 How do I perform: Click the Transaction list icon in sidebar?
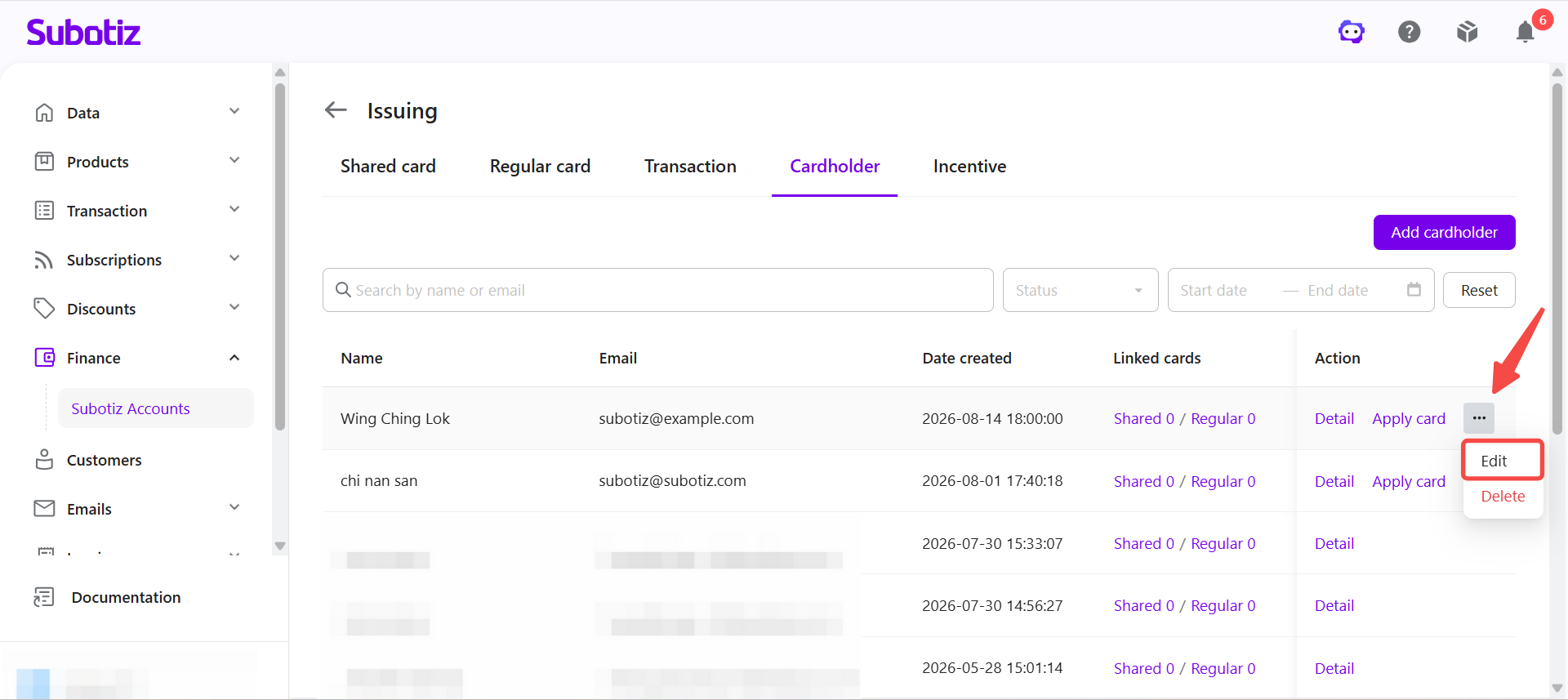[44, 211]
